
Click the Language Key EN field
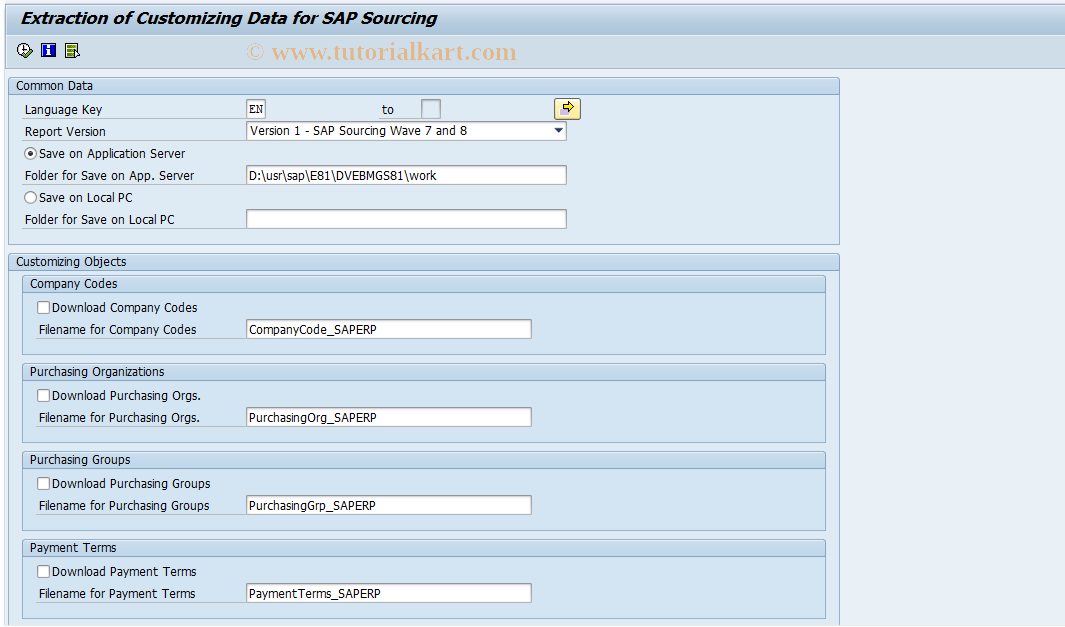point(256,109)
